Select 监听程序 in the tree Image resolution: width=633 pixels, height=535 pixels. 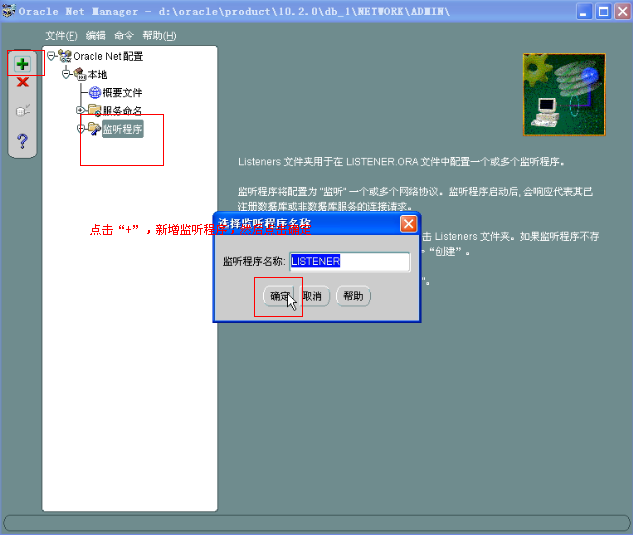point(122,129)
